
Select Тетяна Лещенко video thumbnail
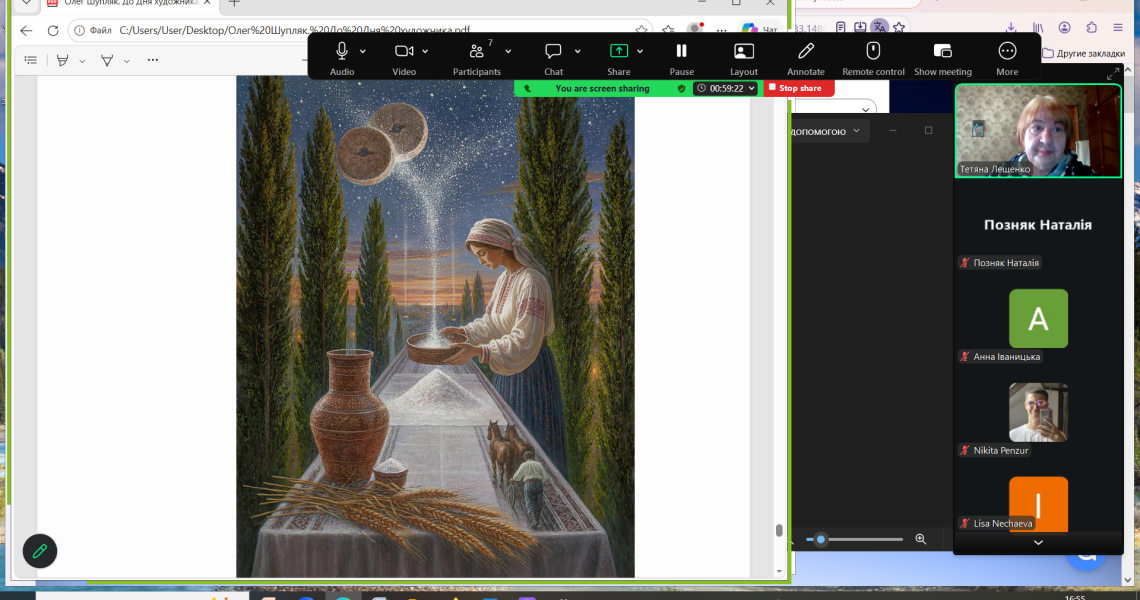click(x=1038, y=131)
